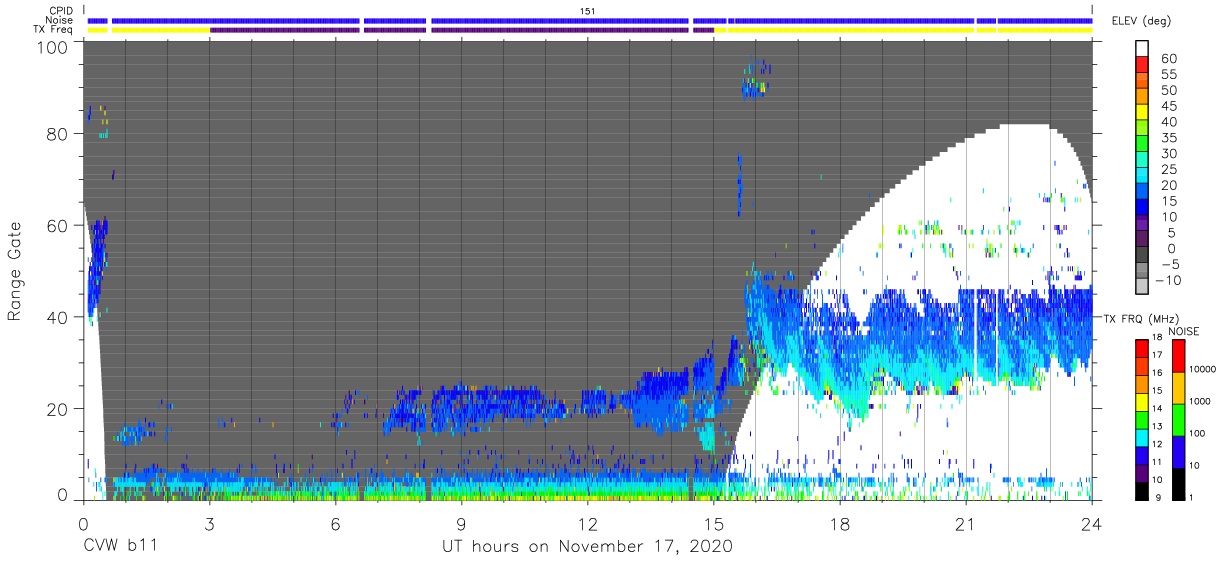
Task: Click the black noise level 1 swatch
Action: (1177, 482)
